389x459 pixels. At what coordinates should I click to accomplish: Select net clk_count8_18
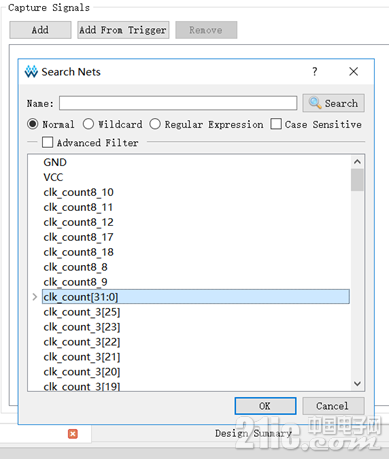79,252
